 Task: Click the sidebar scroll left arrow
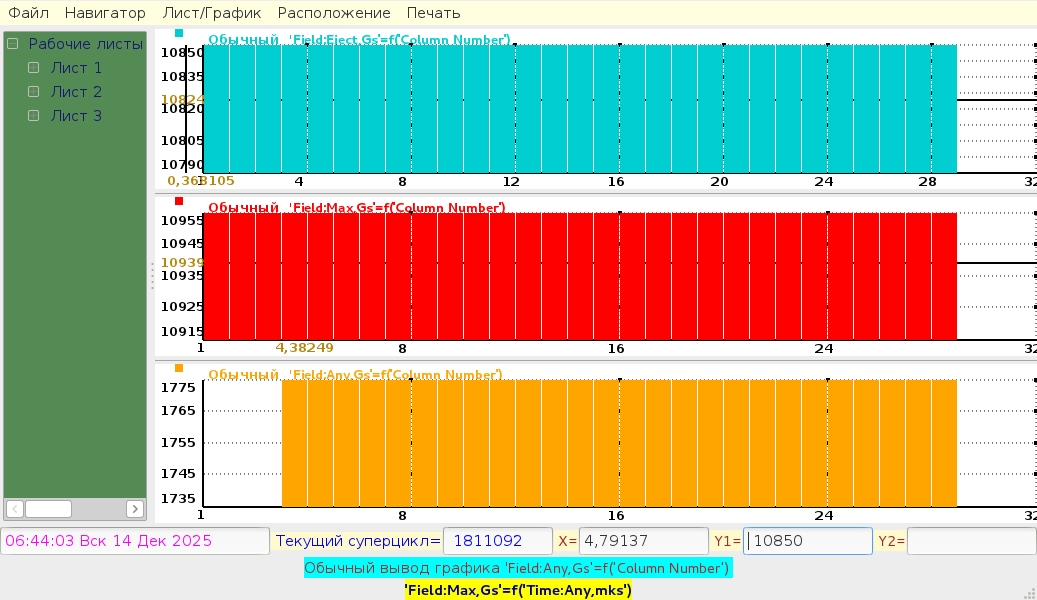click(14, 509)
